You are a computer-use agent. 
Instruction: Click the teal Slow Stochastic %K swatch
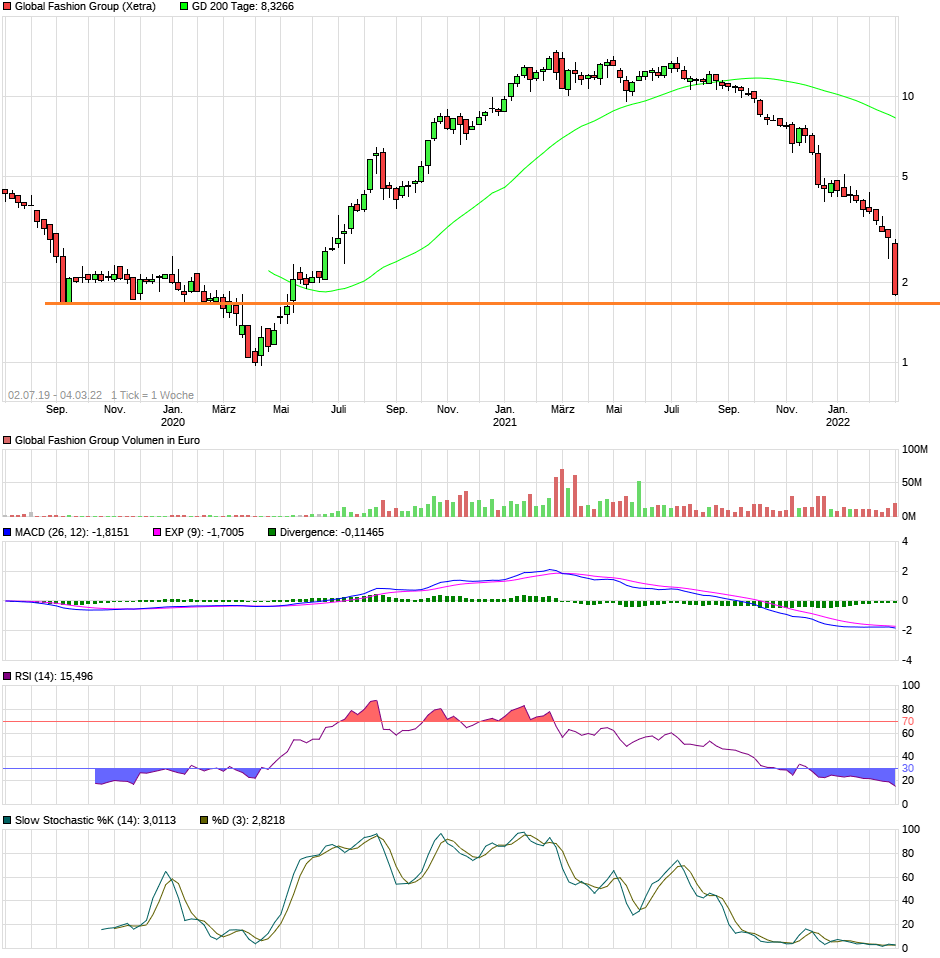pos(7,821)
